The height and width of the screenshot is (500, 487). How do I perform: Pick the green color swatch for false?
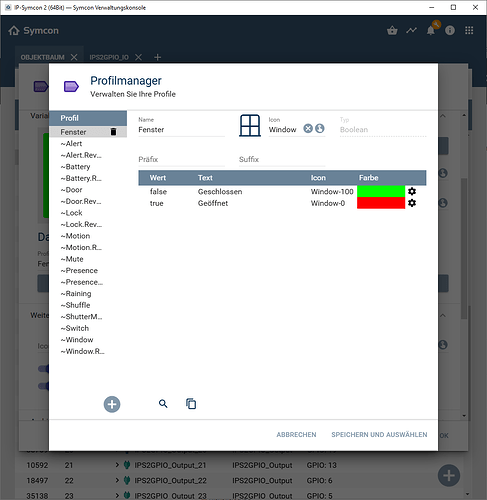381,191
